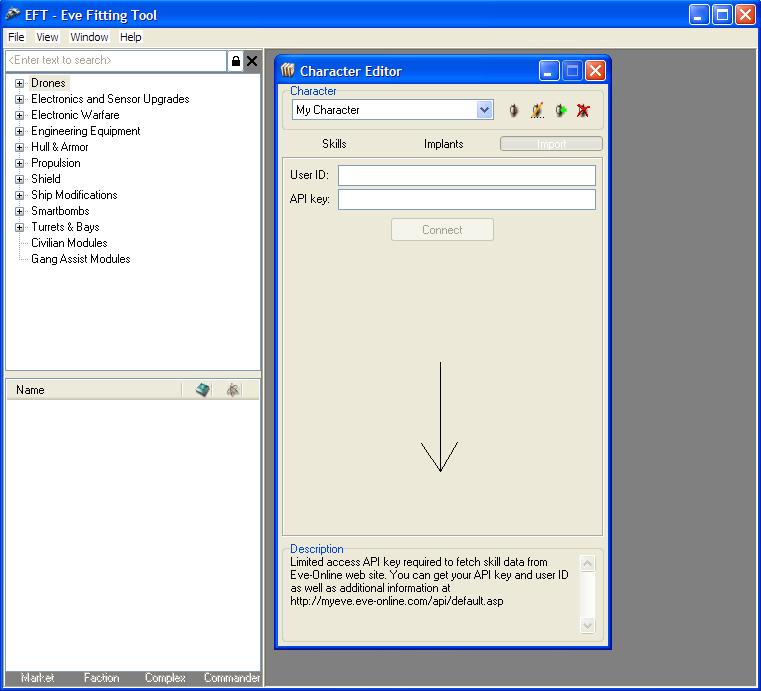
Task: Select the Import tab
Action: 551,144
